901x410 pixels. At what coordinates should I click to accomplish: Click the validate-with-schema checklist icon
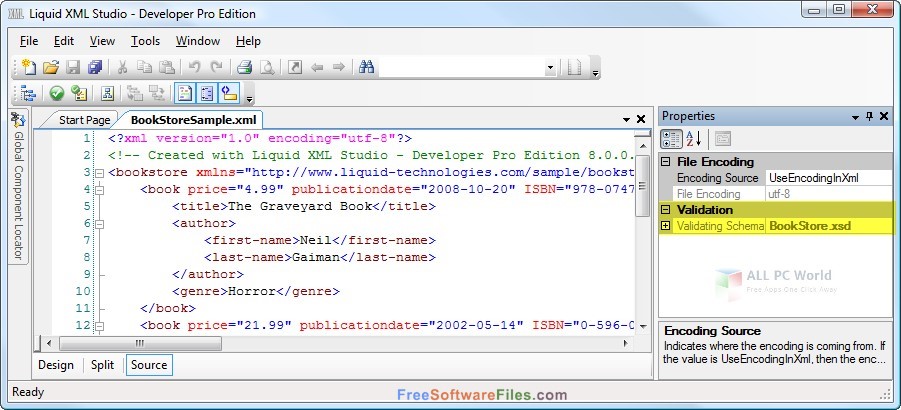point(79,93)
